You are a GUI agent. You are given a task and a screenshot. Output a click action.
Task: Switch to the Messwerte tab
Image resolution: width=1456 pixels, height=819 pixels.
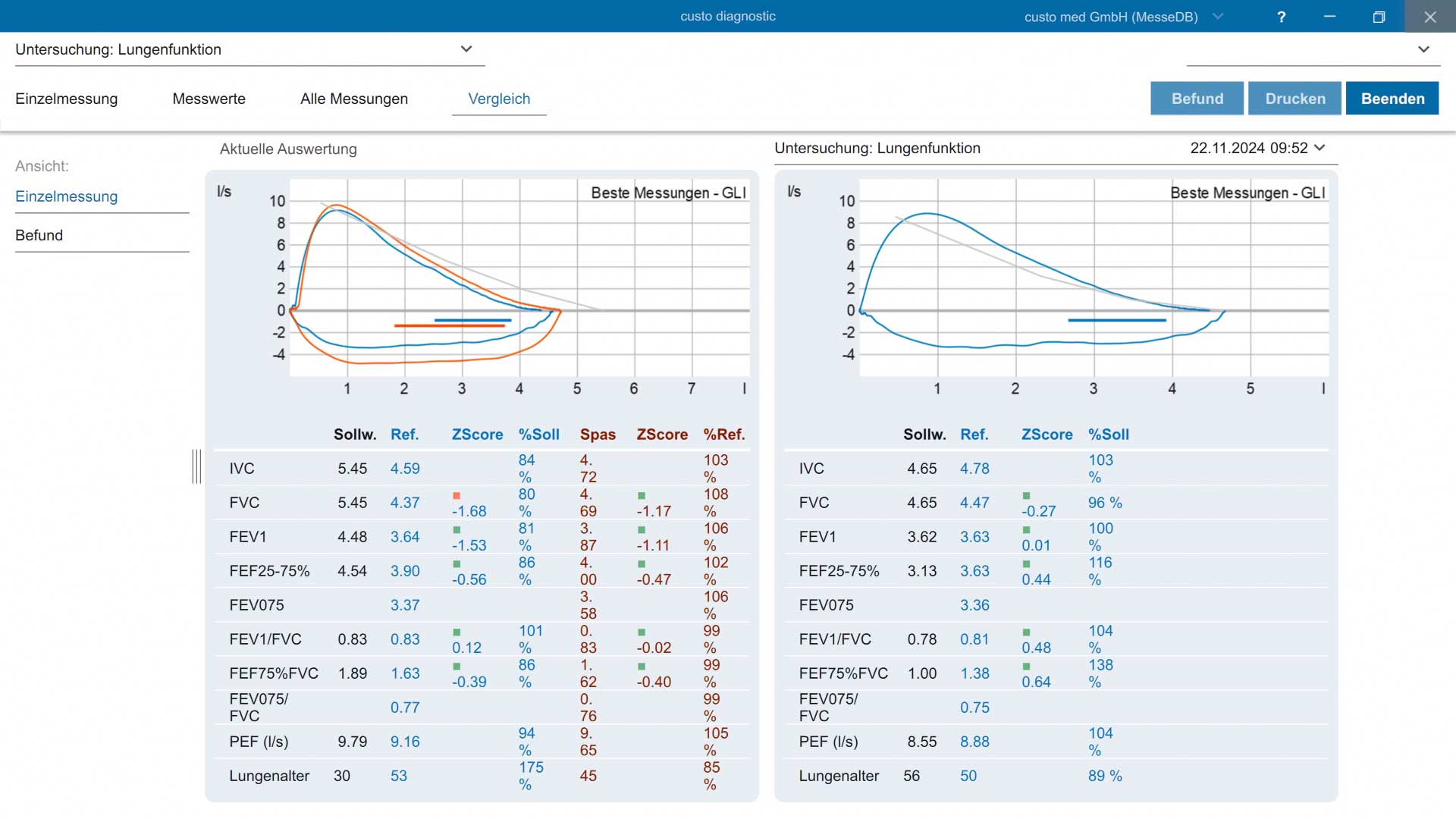click(x=209, y=99)
